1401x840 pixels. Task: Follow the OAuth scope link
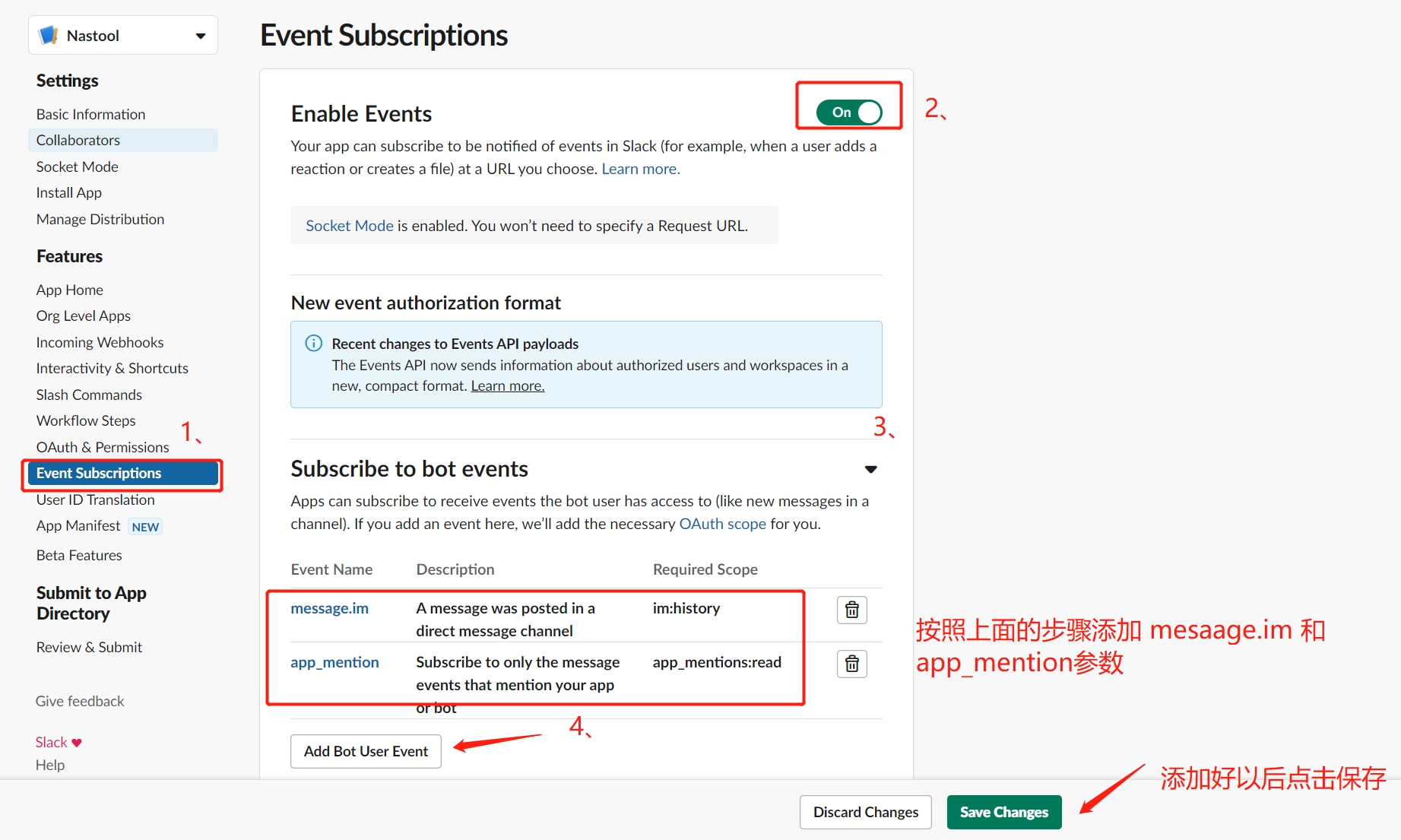[722, 524]
